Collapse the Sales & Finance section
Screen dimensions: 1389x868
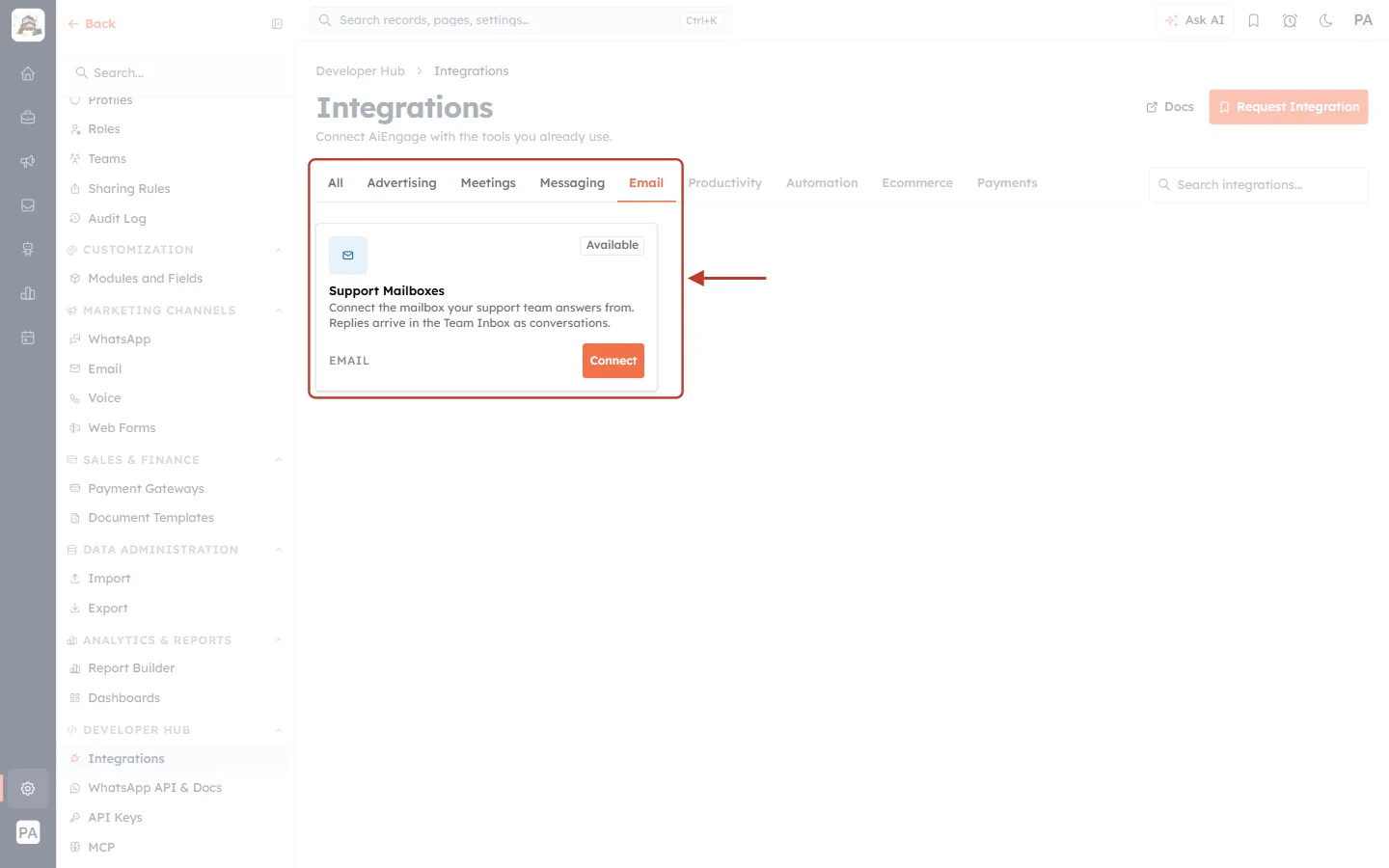(x=279, y=460)
